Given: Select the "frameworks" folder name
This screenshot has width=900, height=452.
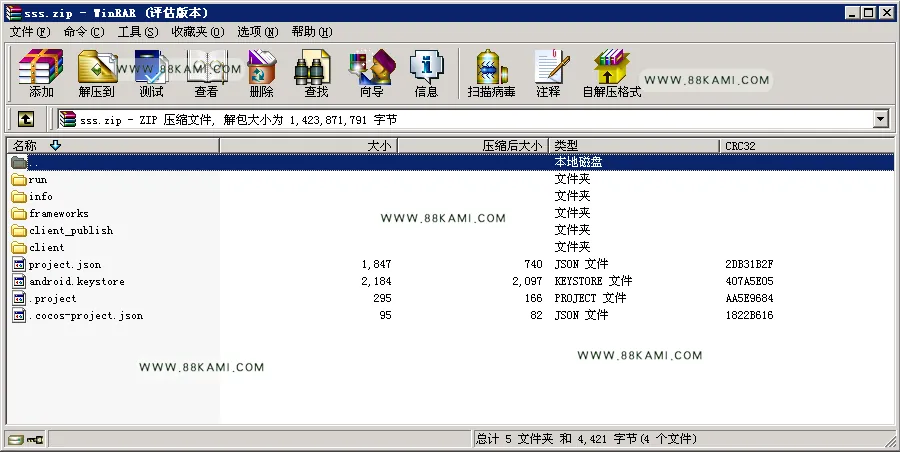Looking at the screenshot, I should 59,214.
